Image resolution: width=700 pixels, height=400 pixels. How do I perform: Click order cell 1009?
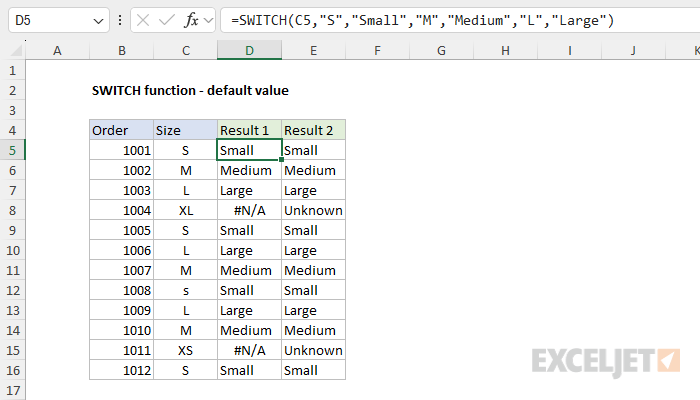coord(121,310)
